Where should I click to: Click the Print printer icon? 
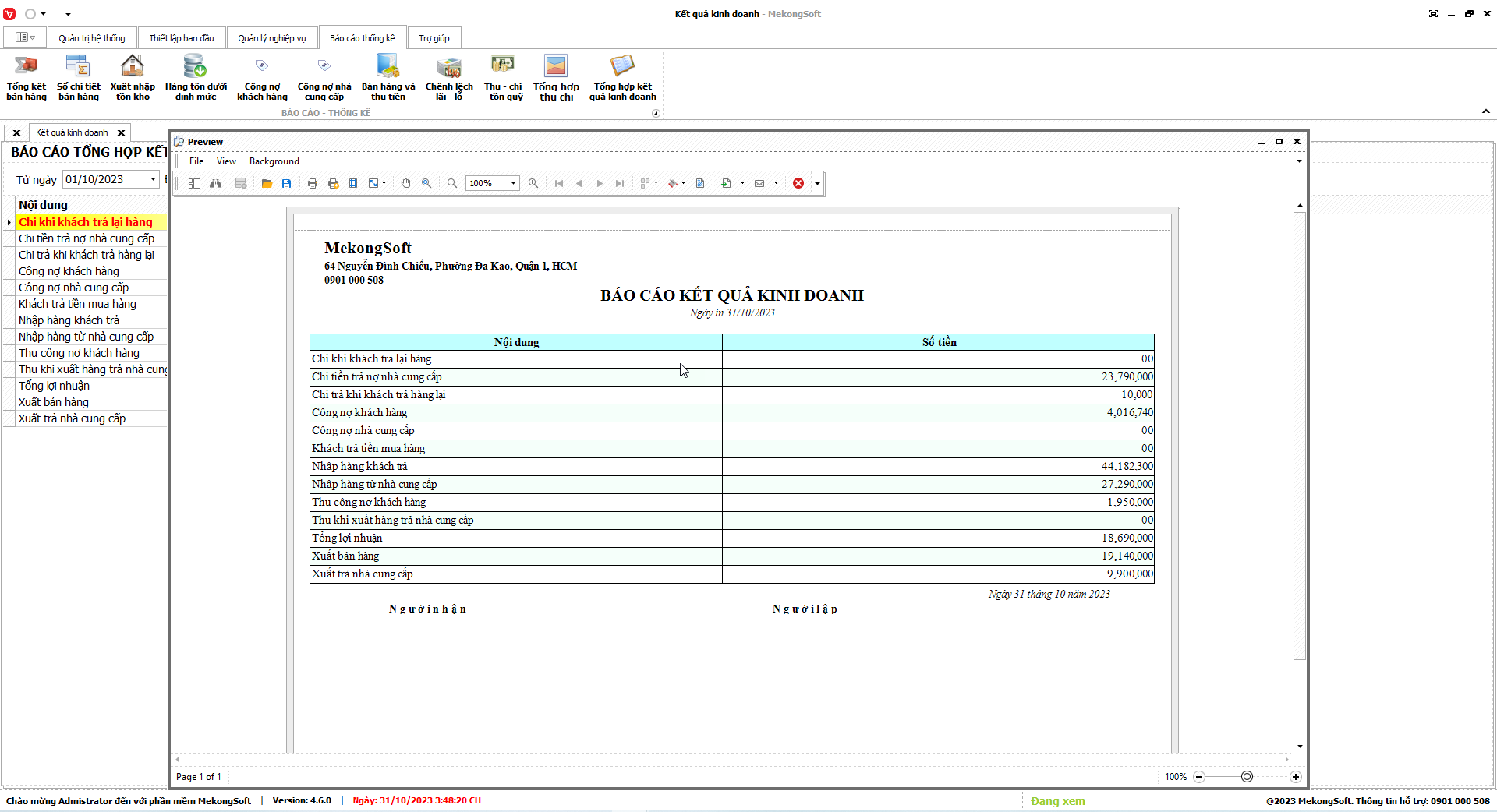pos(313,183)
